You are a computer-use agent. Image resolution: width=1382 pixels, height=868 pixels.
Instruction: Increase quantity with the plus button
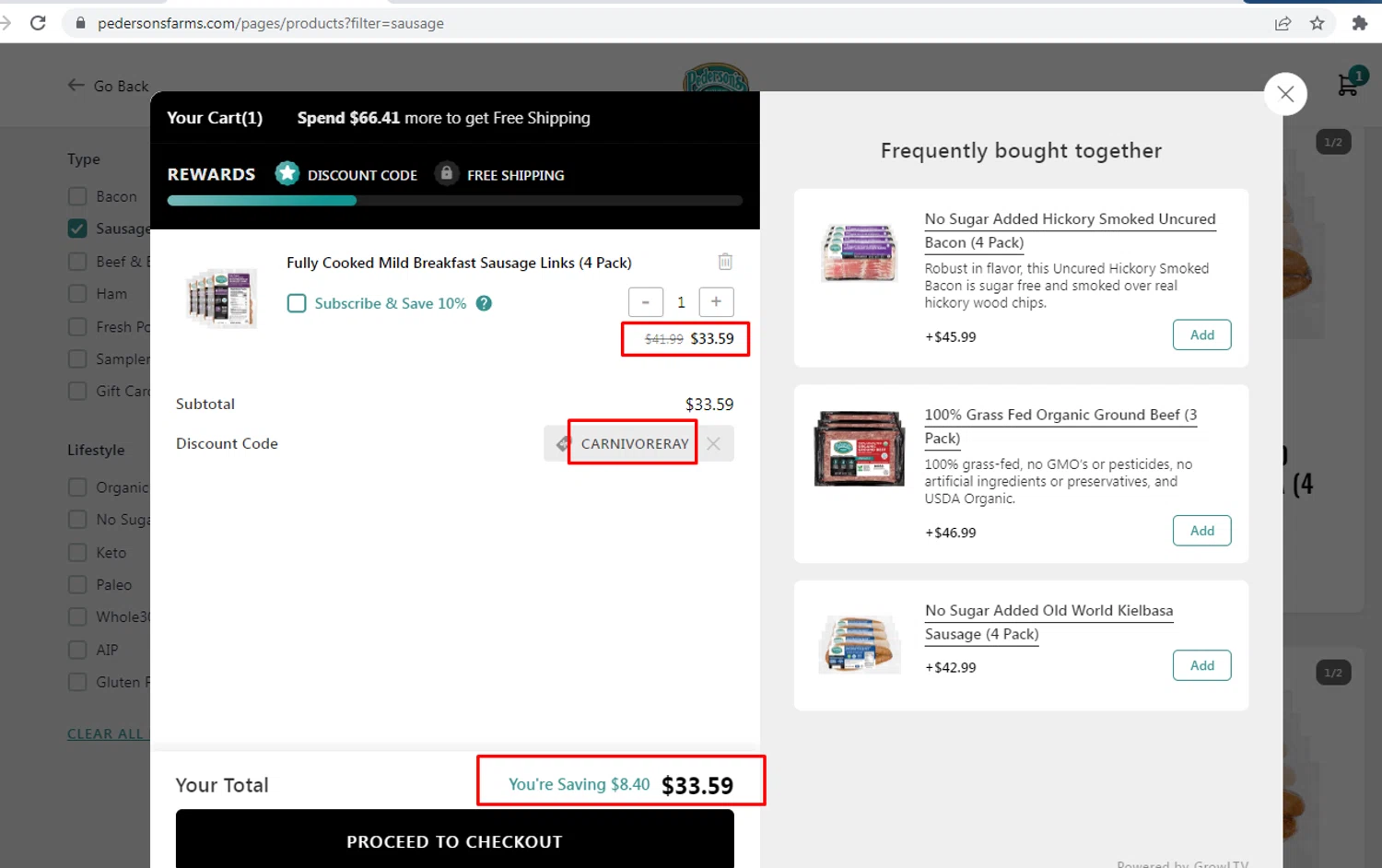pyautogui.click(x=716, y=302)
